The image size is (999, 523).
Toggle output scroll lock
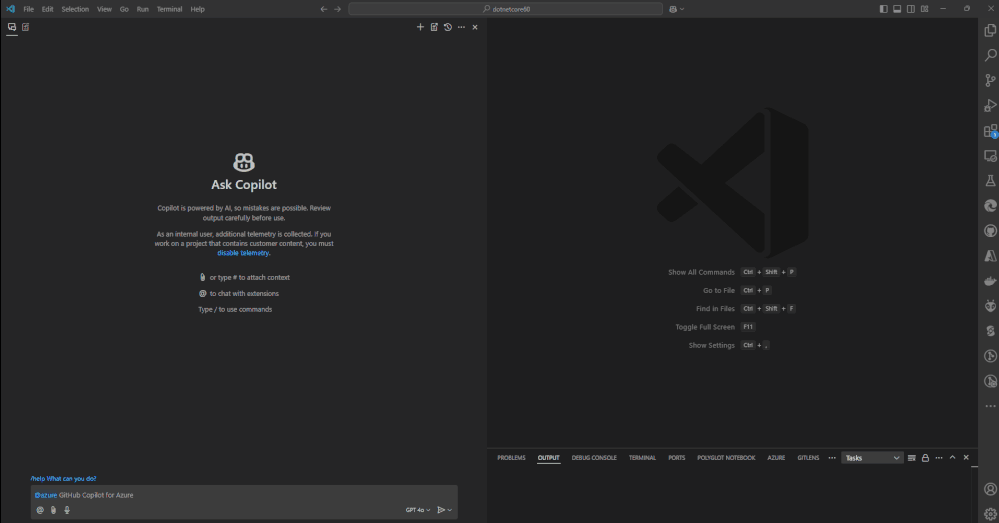(x=925, y=457)
